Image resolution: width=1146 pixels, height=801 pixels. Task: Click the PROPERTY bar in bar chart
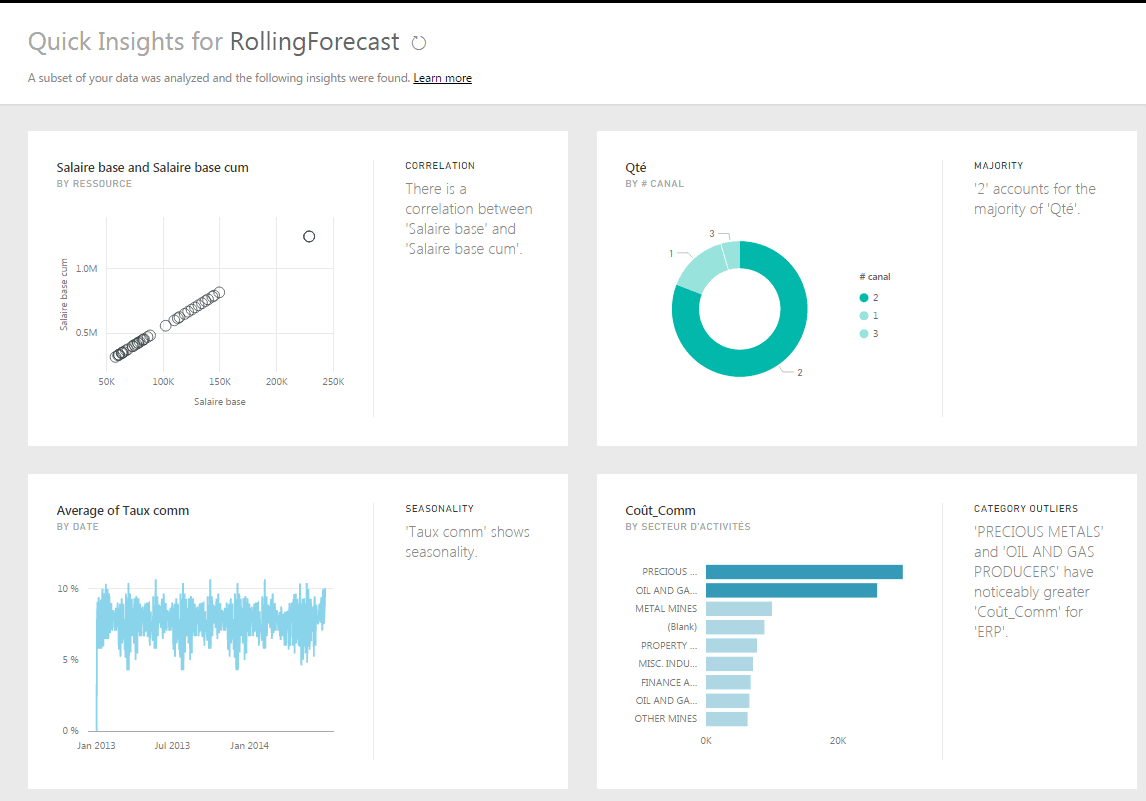coord(731,646)
